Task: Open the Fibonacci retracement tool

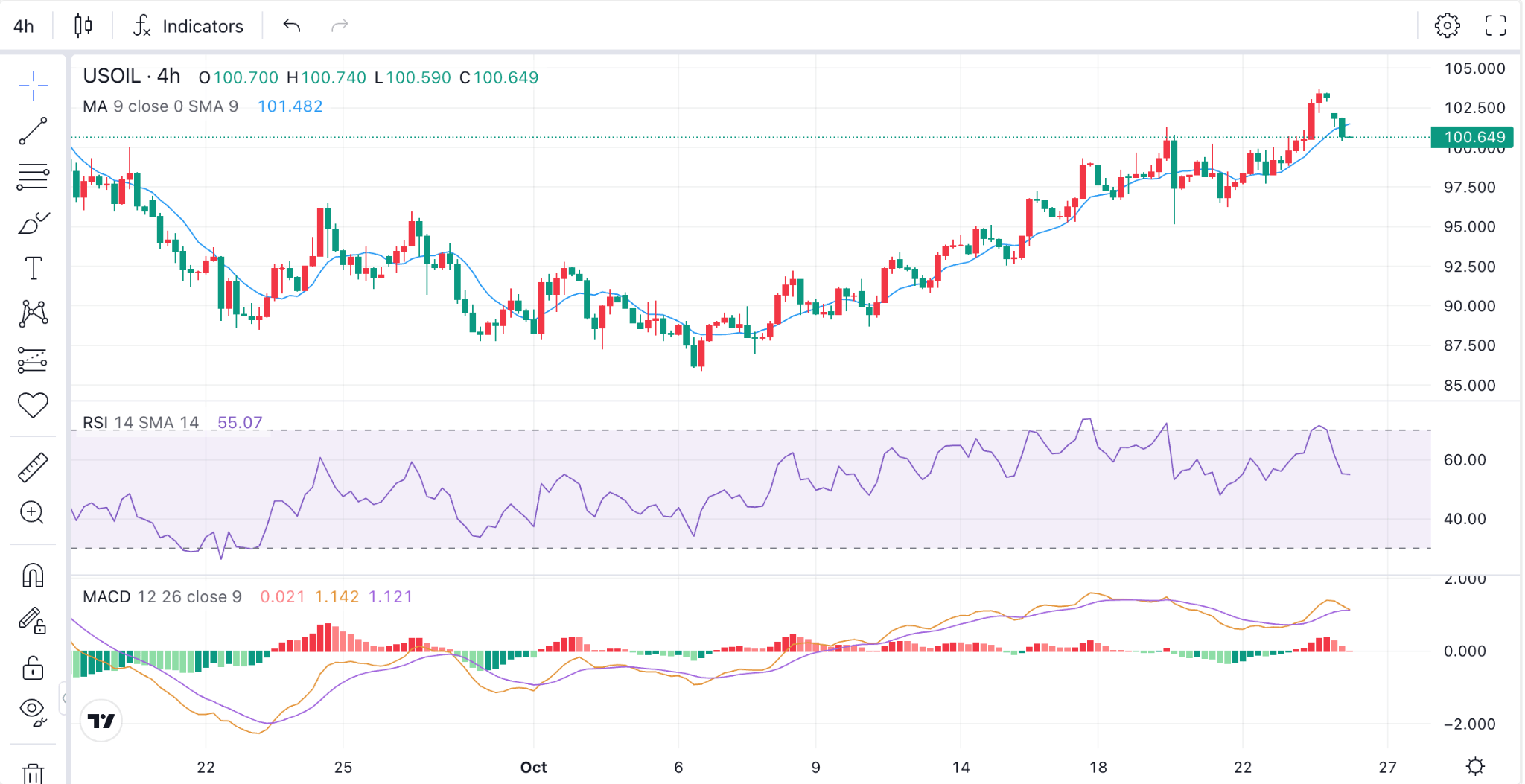Action: pos(33,177)
